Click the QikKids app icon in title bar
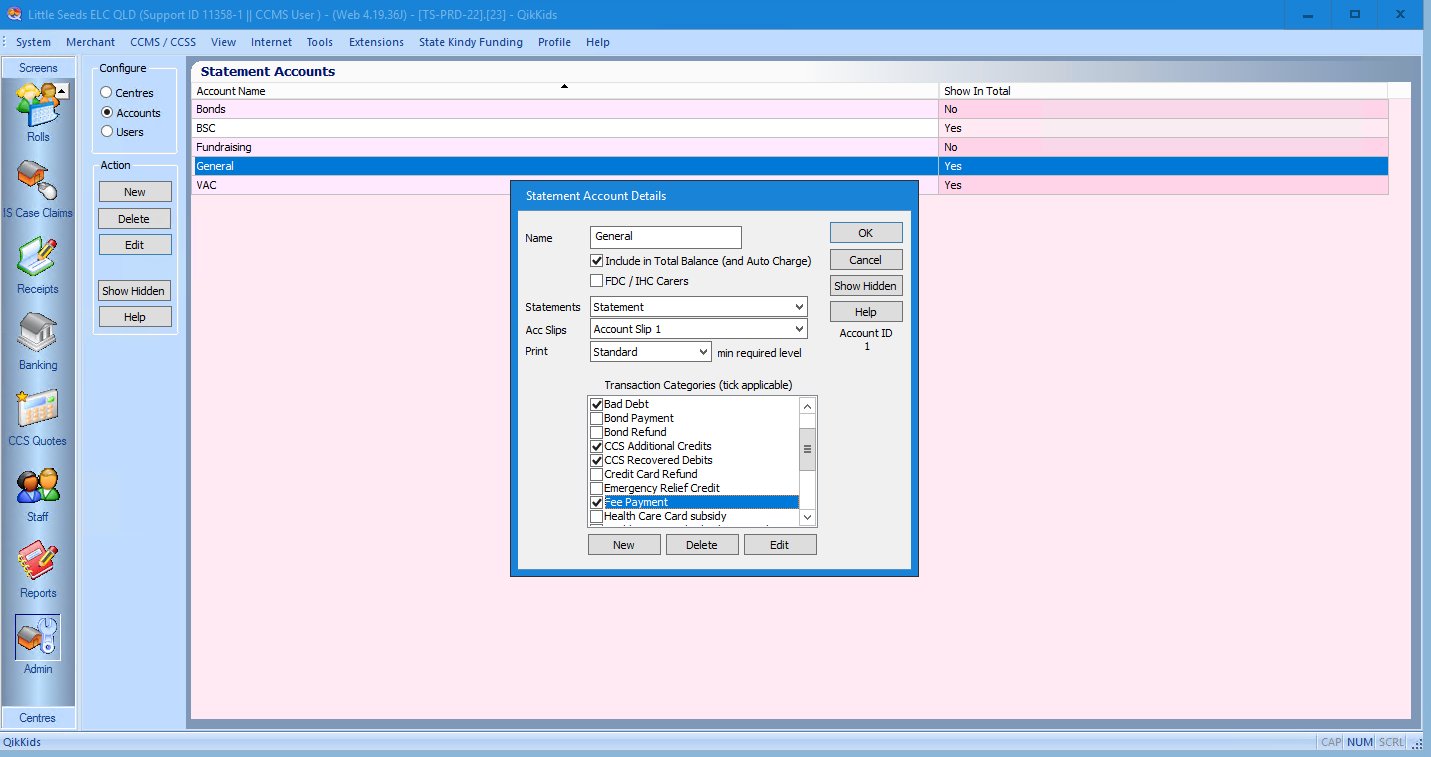The height and width of the screenshot is (757, 1431). point(13,15)
